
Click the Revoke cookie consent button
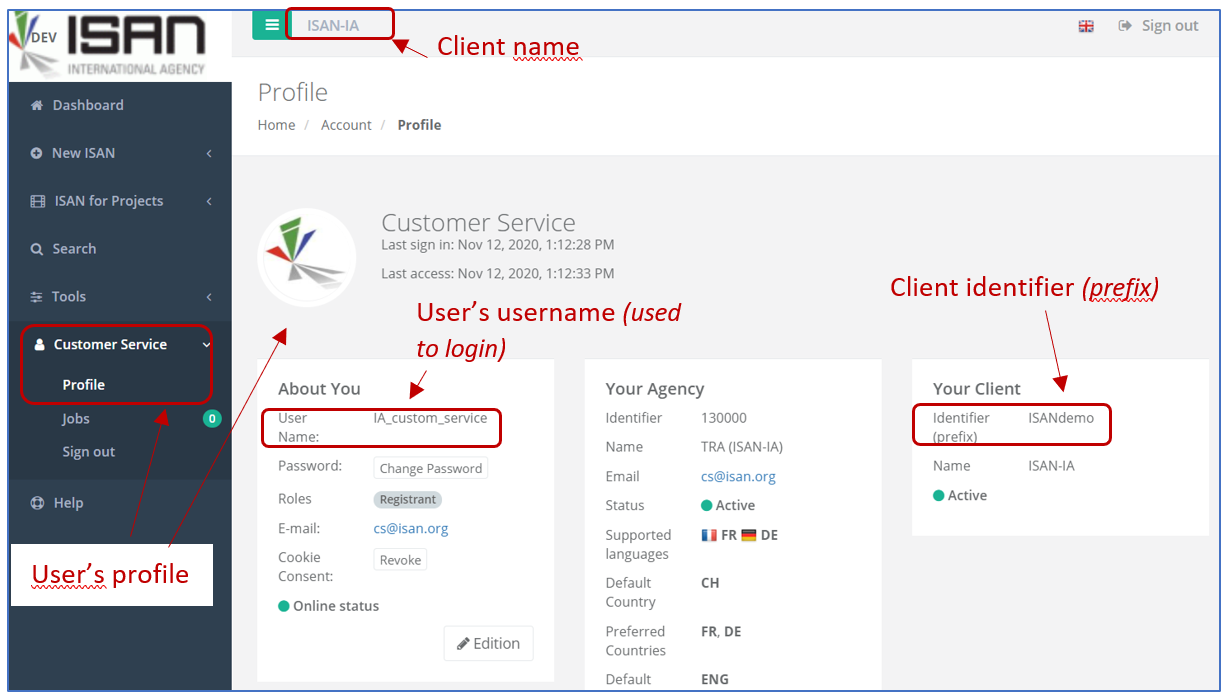(x=400, y=560)
